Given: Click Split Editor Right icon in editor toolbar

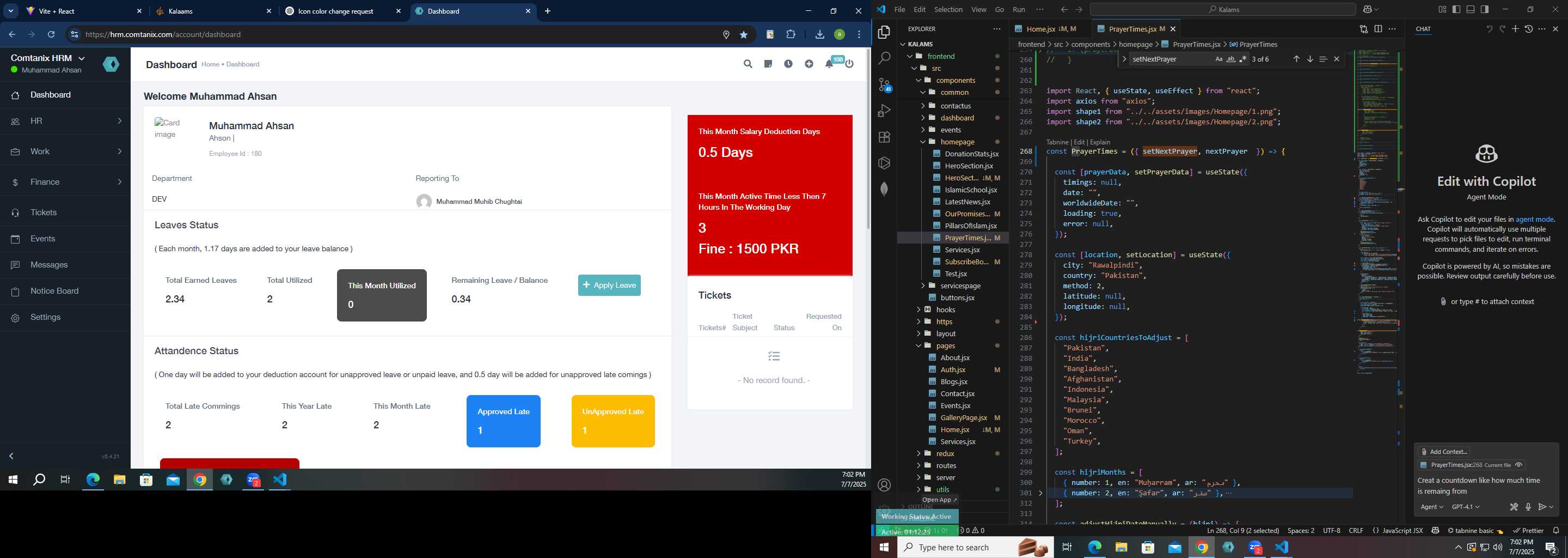Looking at the screenshot, I should tap(1378, 29).
